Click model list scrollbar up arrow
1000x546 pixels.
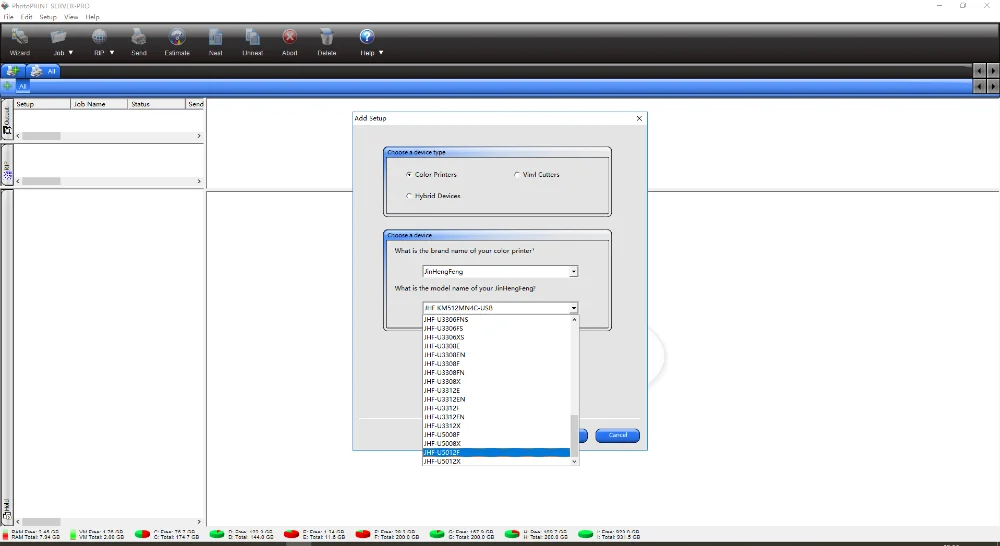(575, 320)
